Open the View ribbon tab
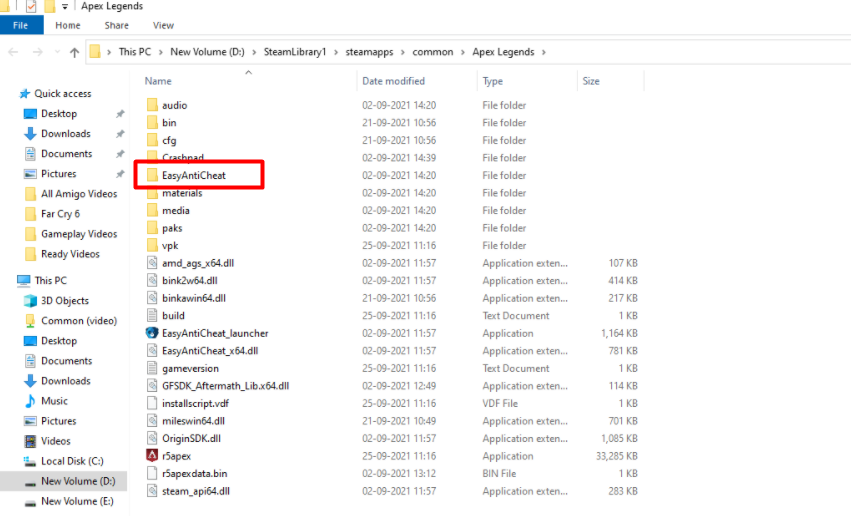 (163, 26)
